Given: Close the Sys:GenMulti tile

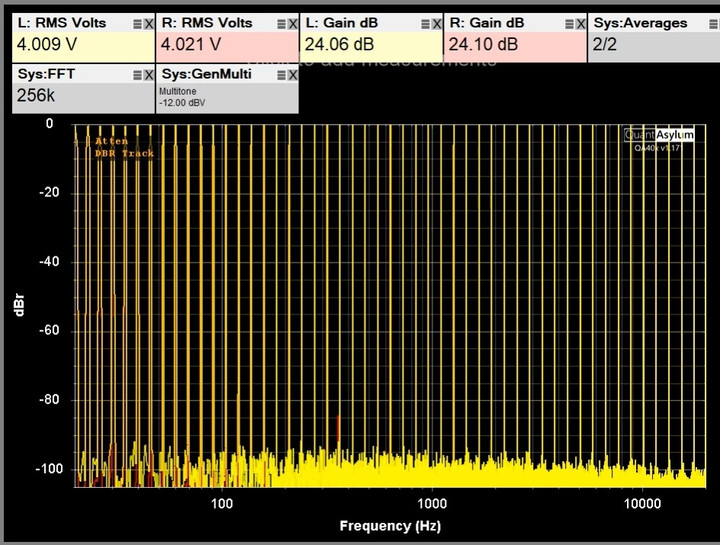Looking at the screenshot, I should click(293, 75).
